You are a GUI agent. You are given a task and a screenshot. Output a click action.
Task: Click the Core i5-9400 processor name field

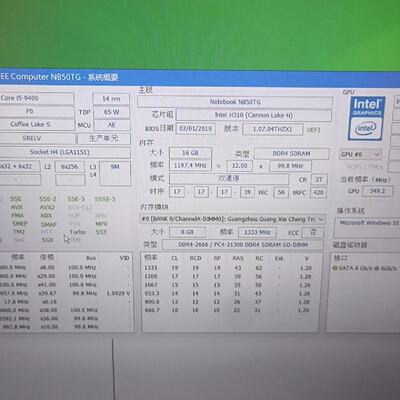(37, 98)
